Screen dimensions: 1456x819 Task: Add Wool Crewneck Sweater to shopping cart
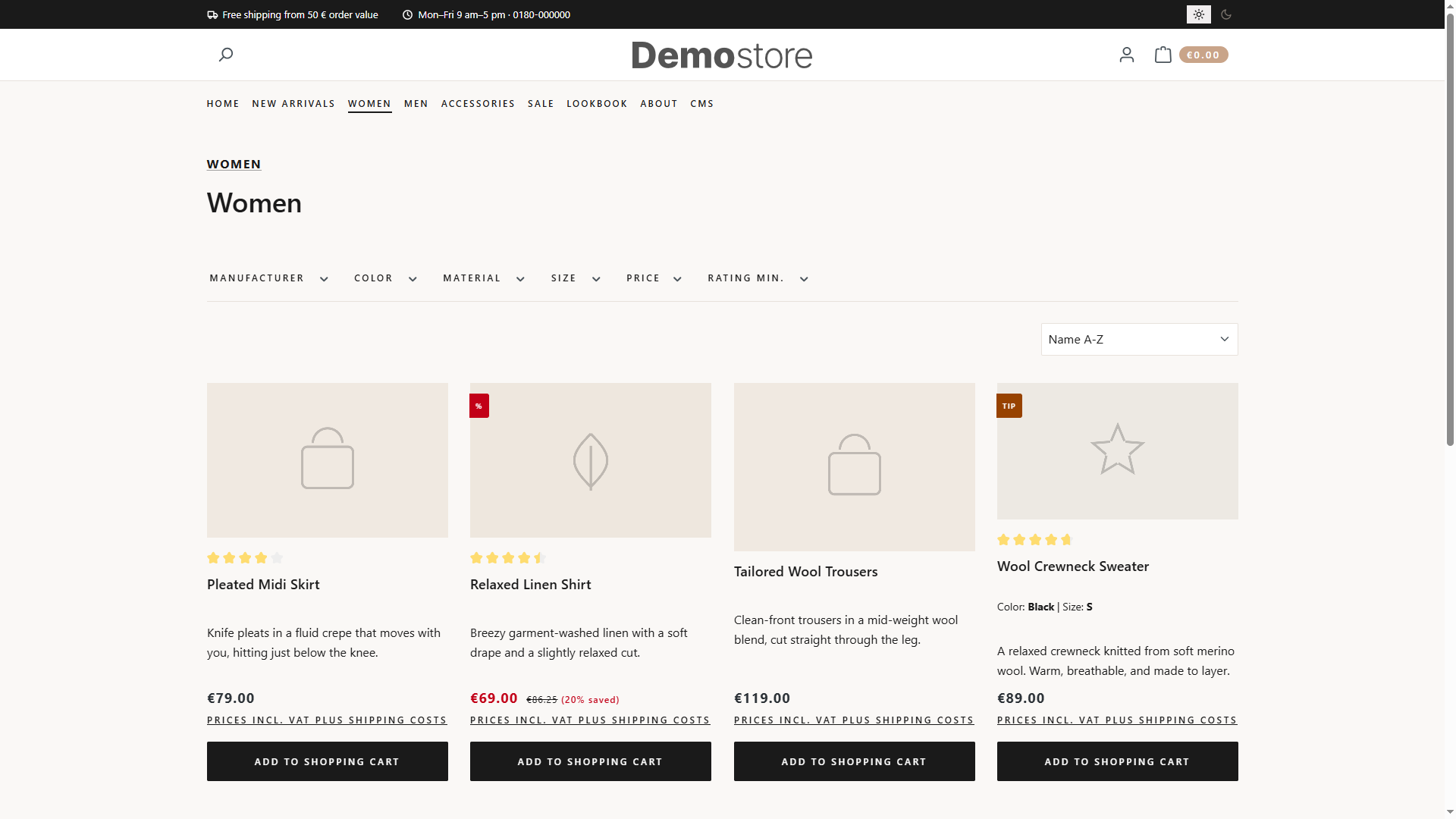pyautogui.click(x=1118, y=761)
